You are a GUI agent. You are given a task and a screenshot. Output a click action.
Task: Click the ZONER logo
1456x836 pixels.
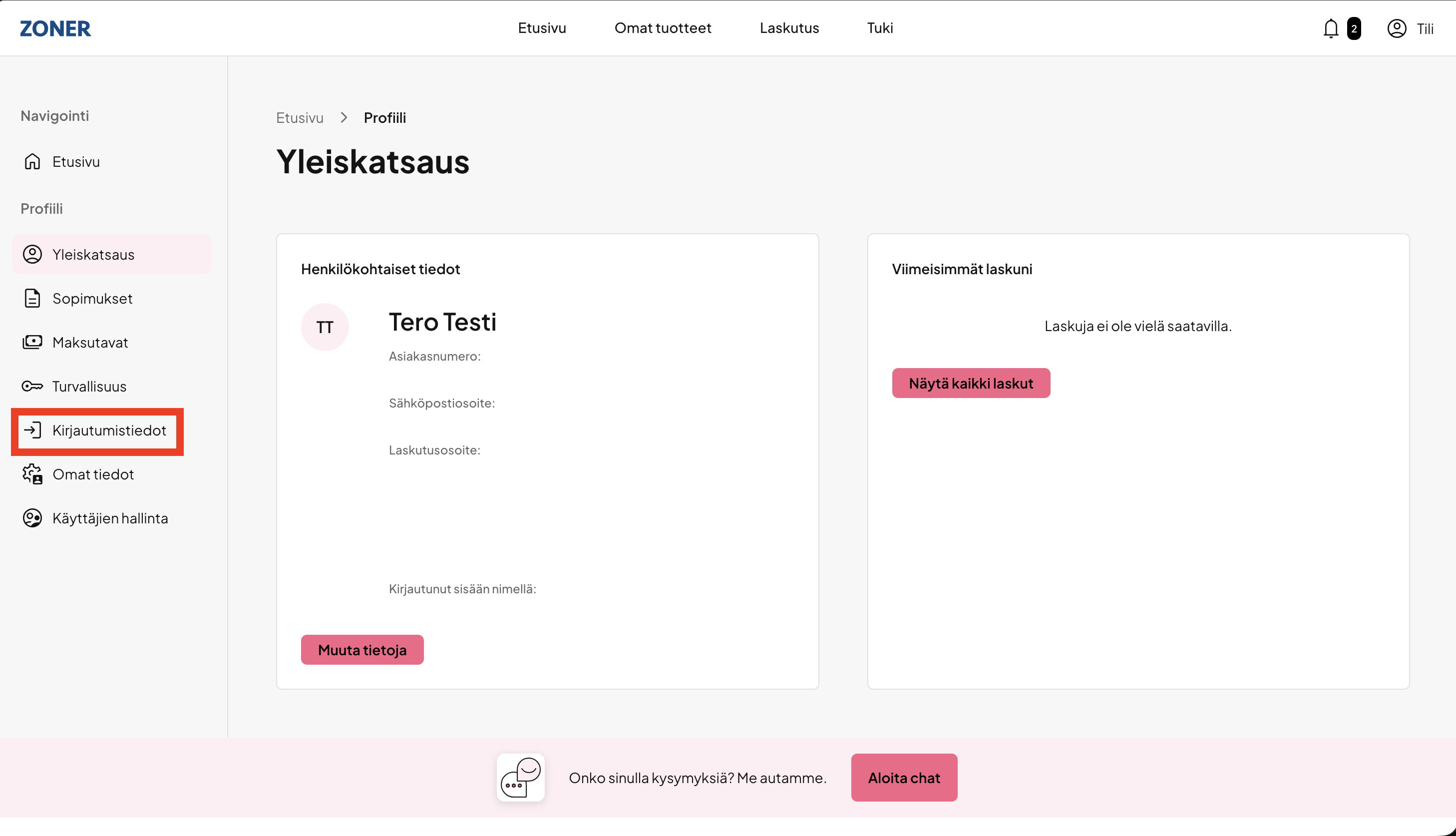pyautogui.click(x=55, y=28)
